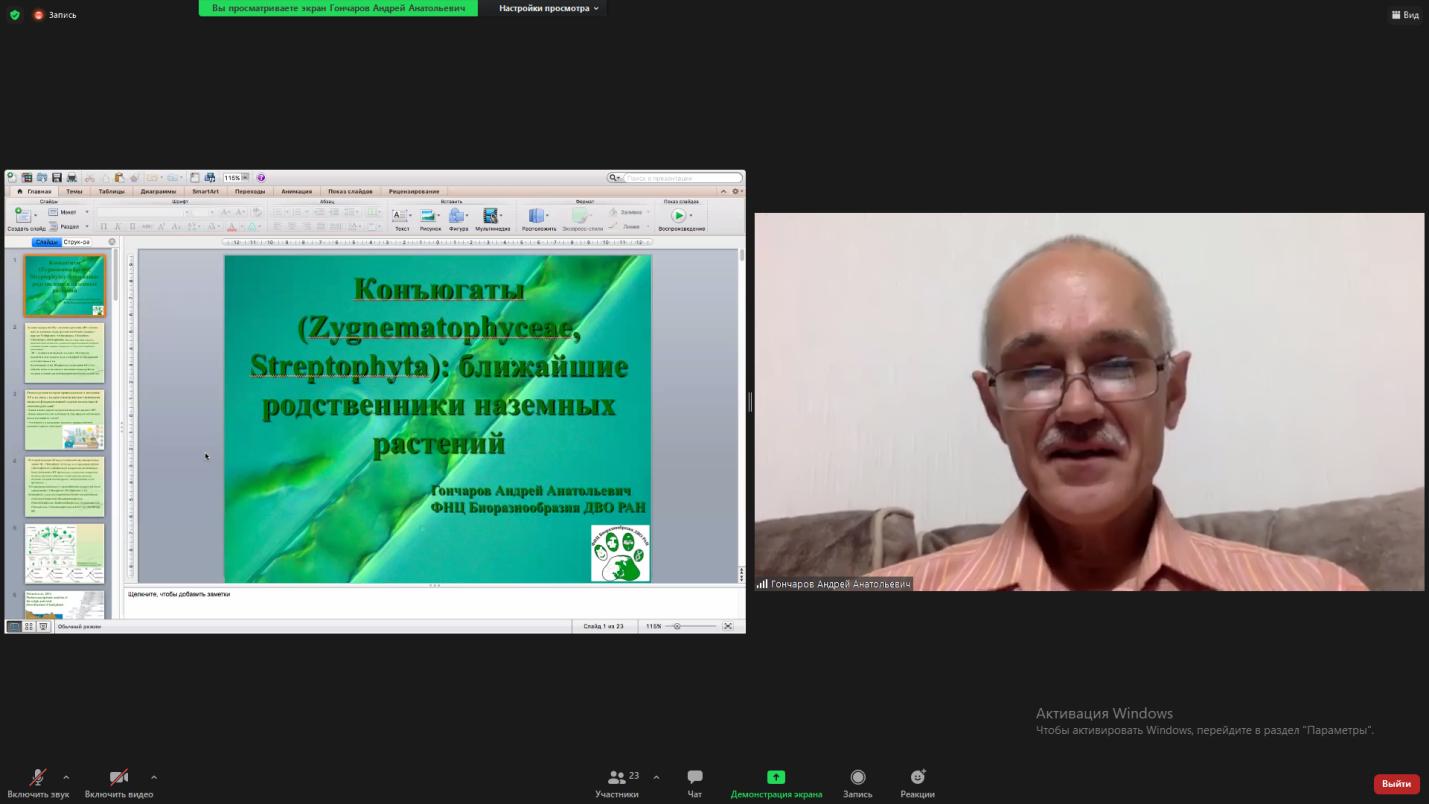Adjust the zoom slider in status bar
The image size is (1429, 804).
[x=677, y=626]
